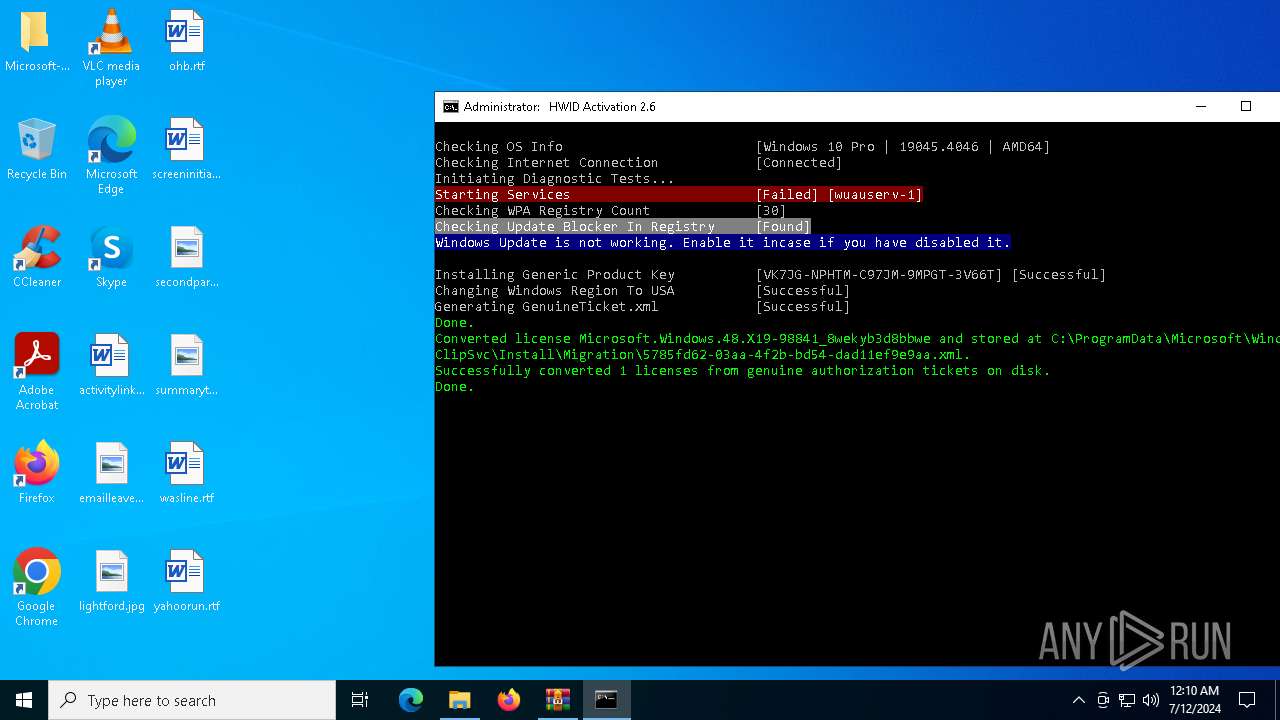Image resolution: width=1280 pixels, height=720 pixels.
Task: Select the command prompt taskbar button
Action: coord(606,700)
